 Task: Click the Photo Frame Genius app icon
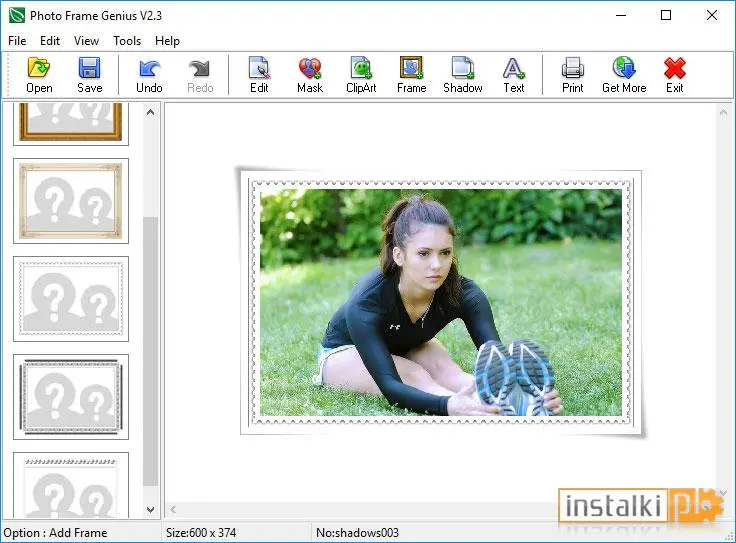16,15
